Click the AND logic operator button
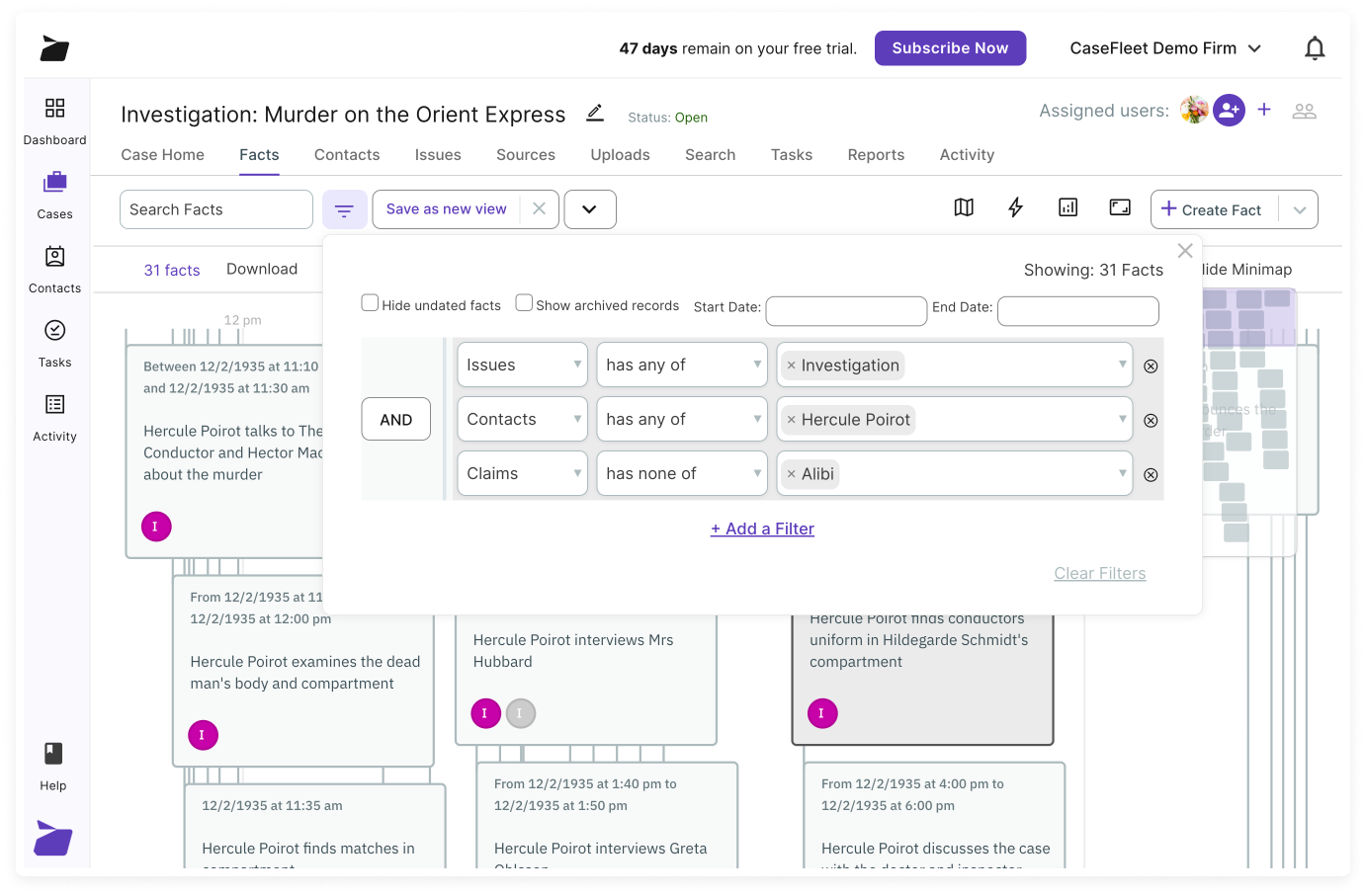The width and height of the screenshot is (1366, 896). (395, 419)
